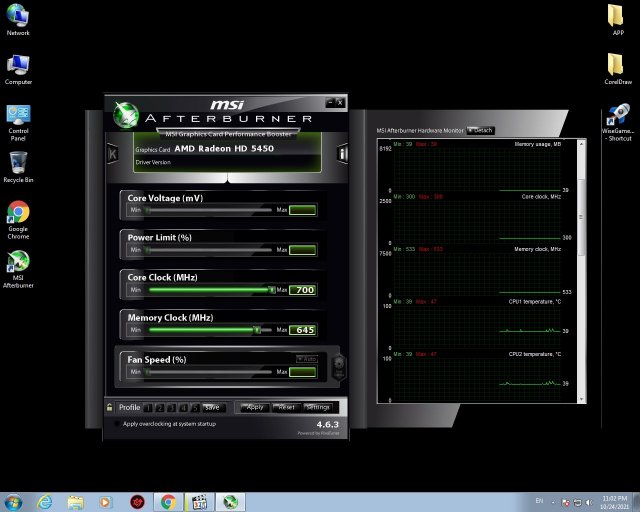Open Google Chrome desktop shortcut
Screen dimensions: 640x512
pyautogui.click(x=18, y=212)
